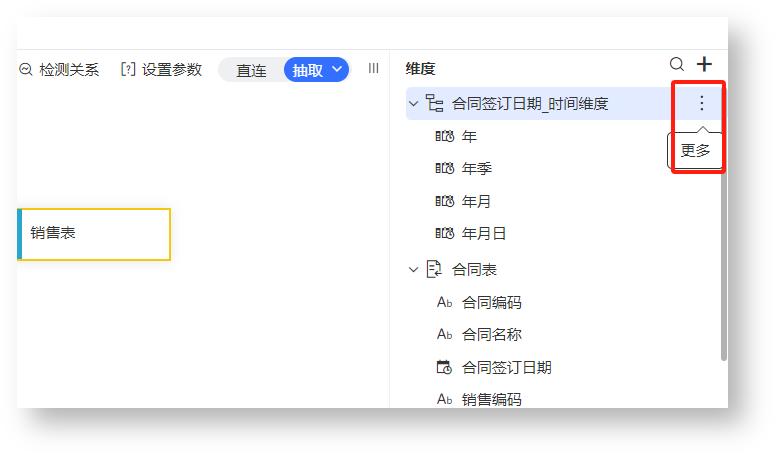This screenshot has width=776, height=456.
Task: Open the search icon in 维度 panel
Action: [677, 64]
